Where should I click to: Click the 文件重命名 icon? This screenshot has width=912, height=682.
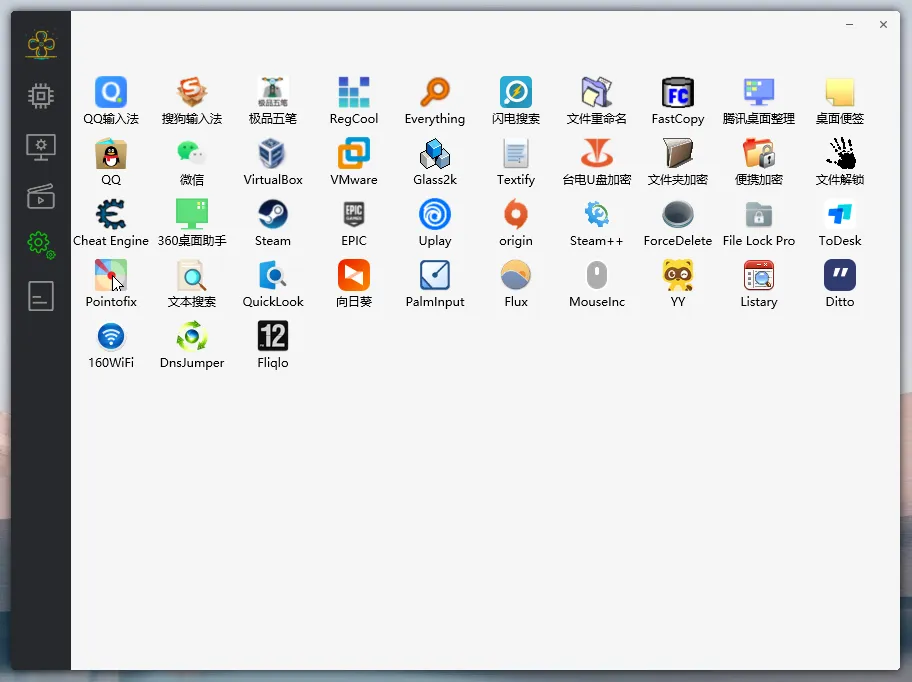[597, 92]
